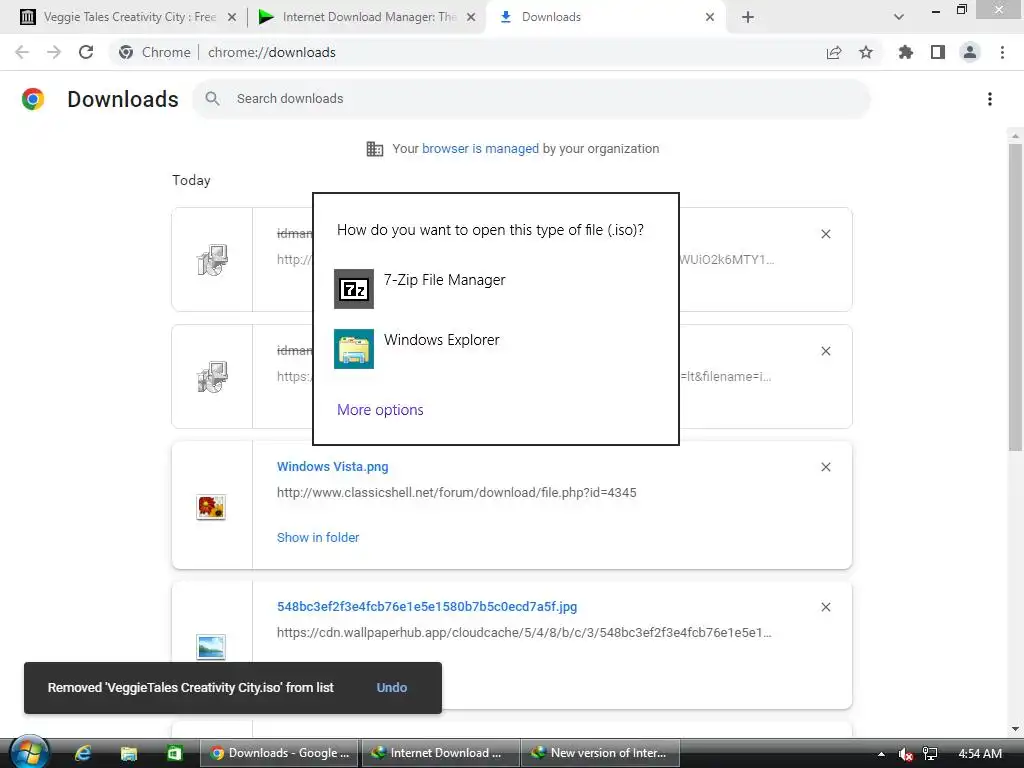Remove the second idman download from the list
Viewport: 1024px width, 768px height.
(x=825, y=351)
